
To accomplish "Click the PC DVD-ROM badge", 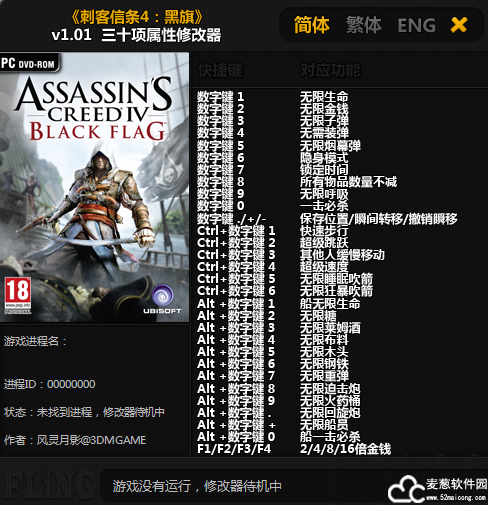I will (29, 62).
